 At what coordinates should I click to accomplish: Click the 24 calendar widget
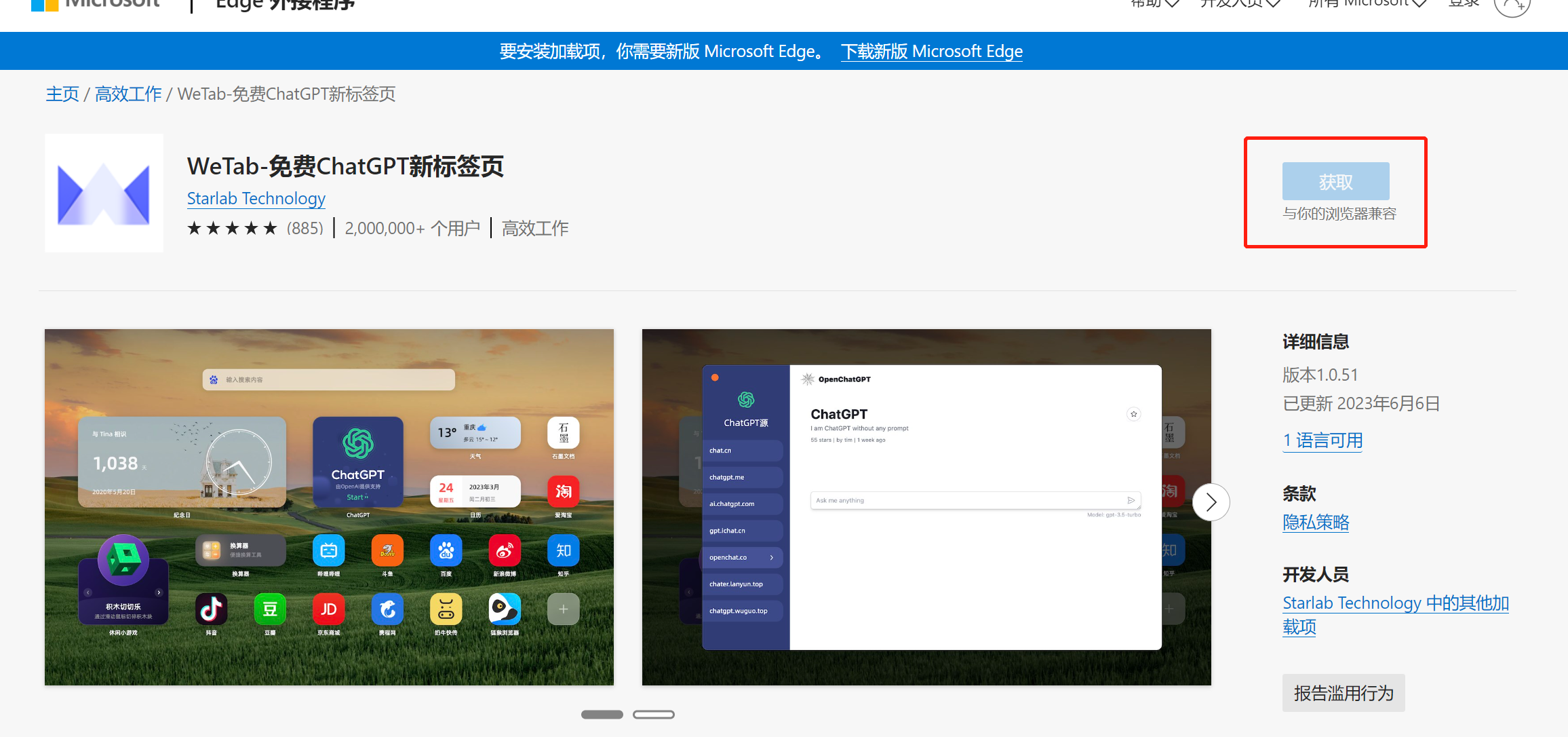[x=475, y=491]
